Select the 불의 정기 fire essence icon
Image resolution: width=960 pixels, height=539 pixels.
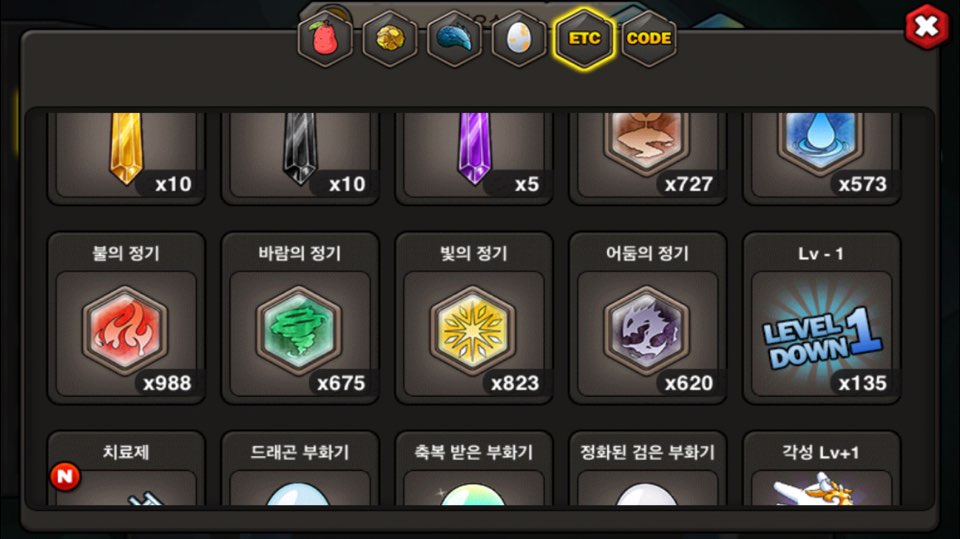click(126, 330)
